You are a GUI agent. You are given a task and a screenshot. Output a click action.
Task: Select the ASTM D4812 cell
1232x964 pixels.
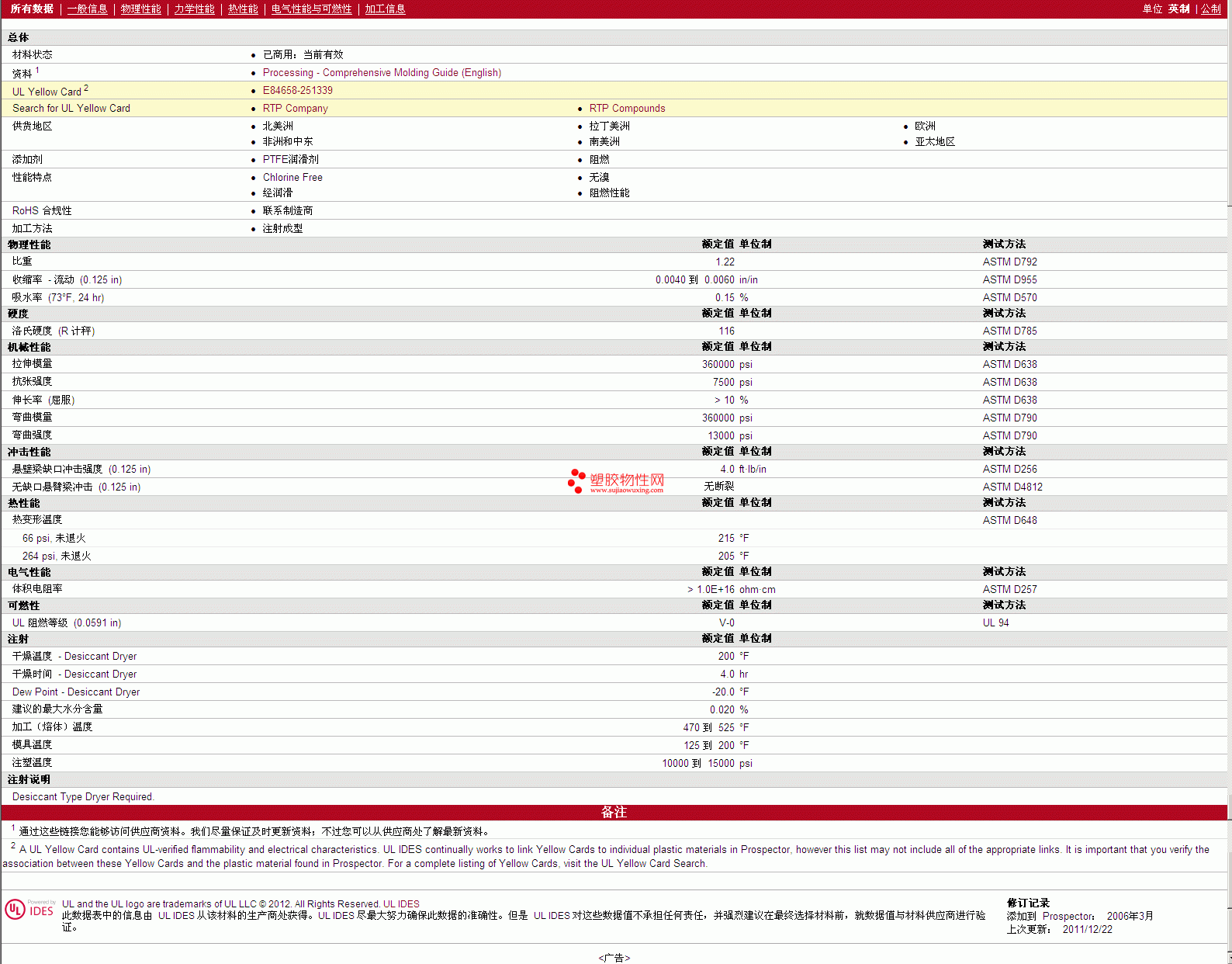pos(1012,487)
